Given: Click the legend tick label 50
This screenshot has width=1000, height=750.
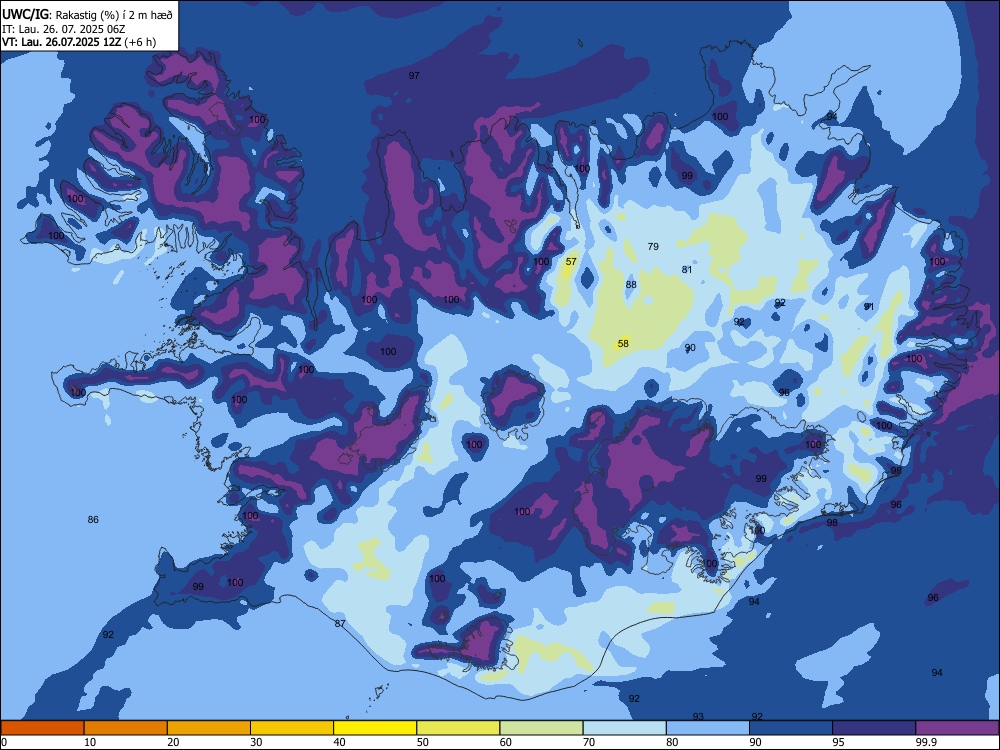Looking at the screenshot, I should click(x=423, y=742).
